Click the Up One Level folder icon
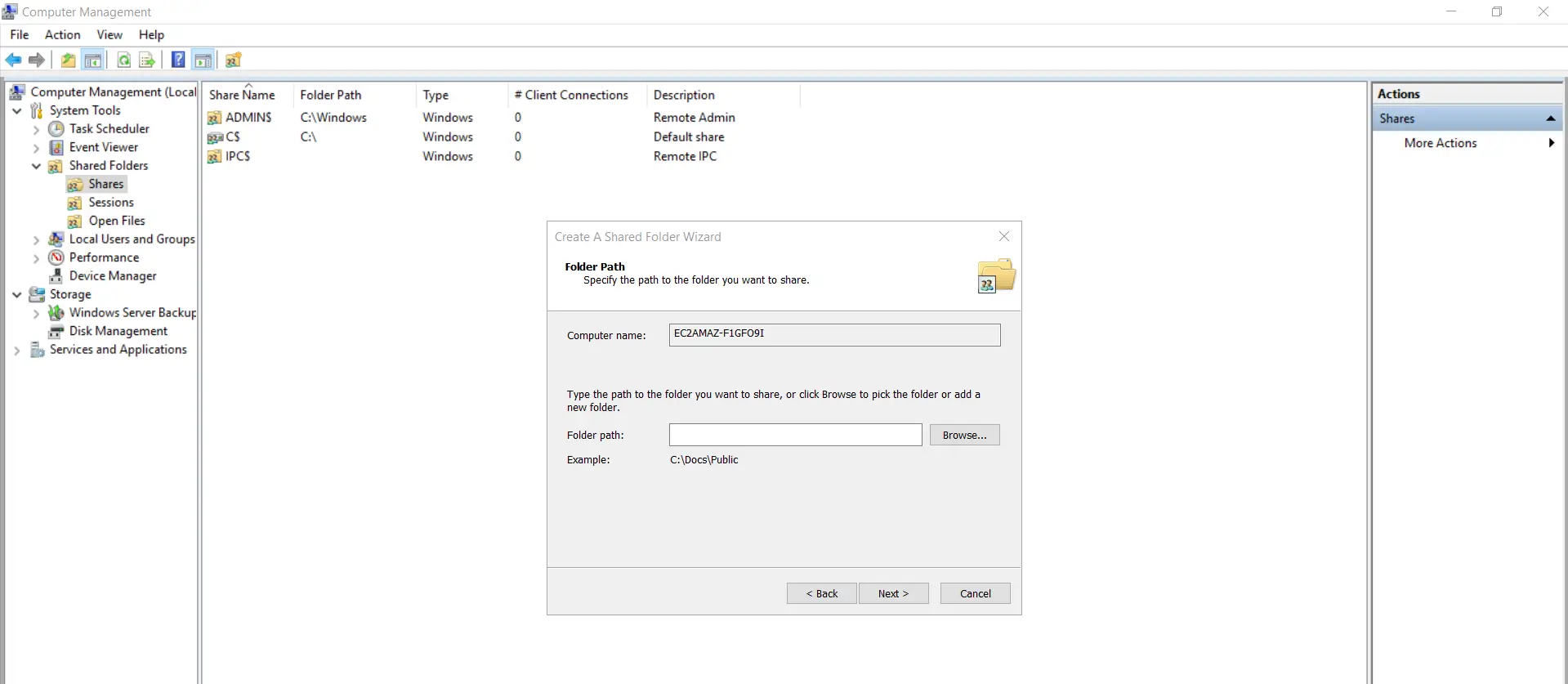This screenshot has width=1568, height=684. (x=69, y=60)
